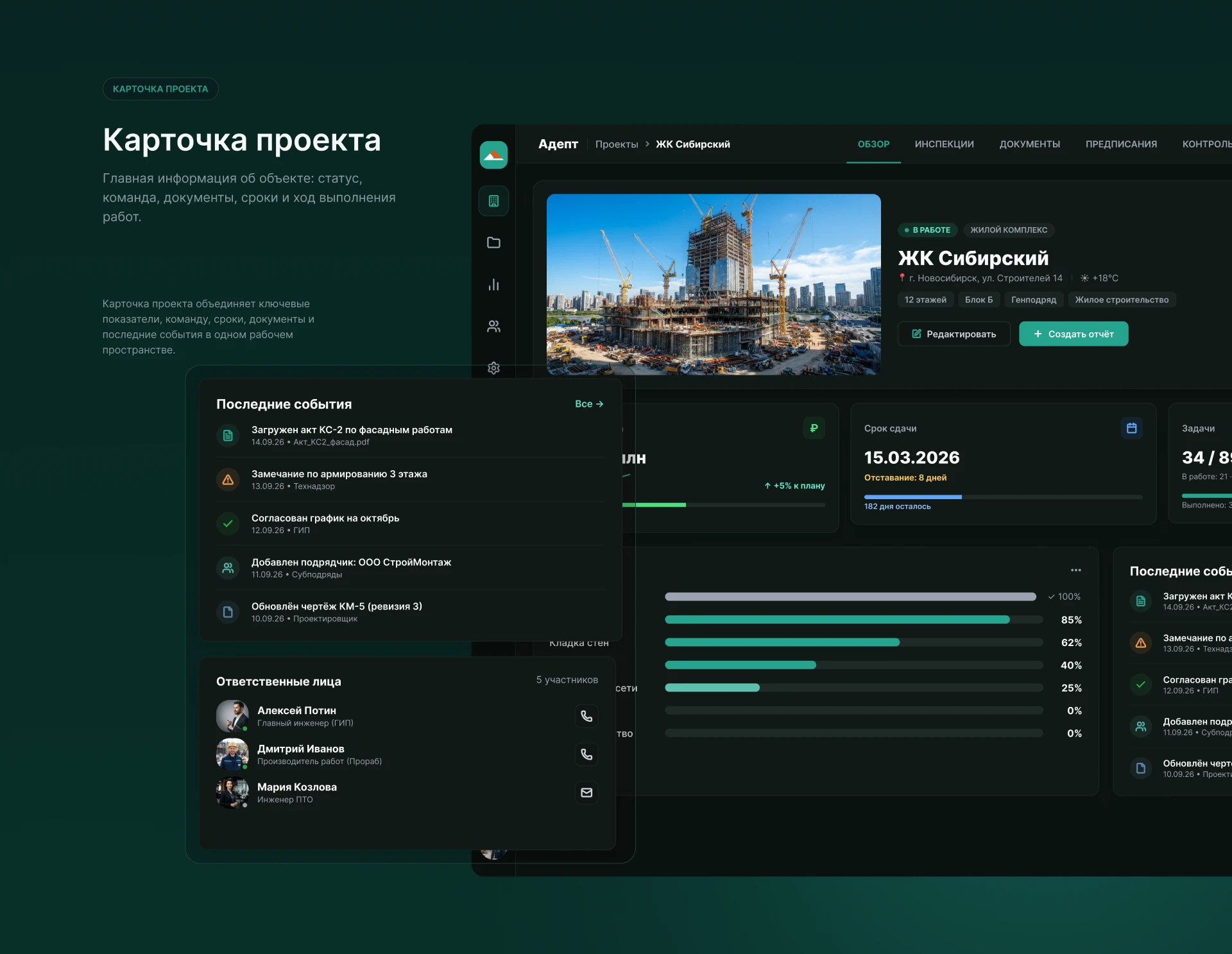Click the warning icon for армированию remark
Screen dimensions: 1232x954
click(228, 479)
